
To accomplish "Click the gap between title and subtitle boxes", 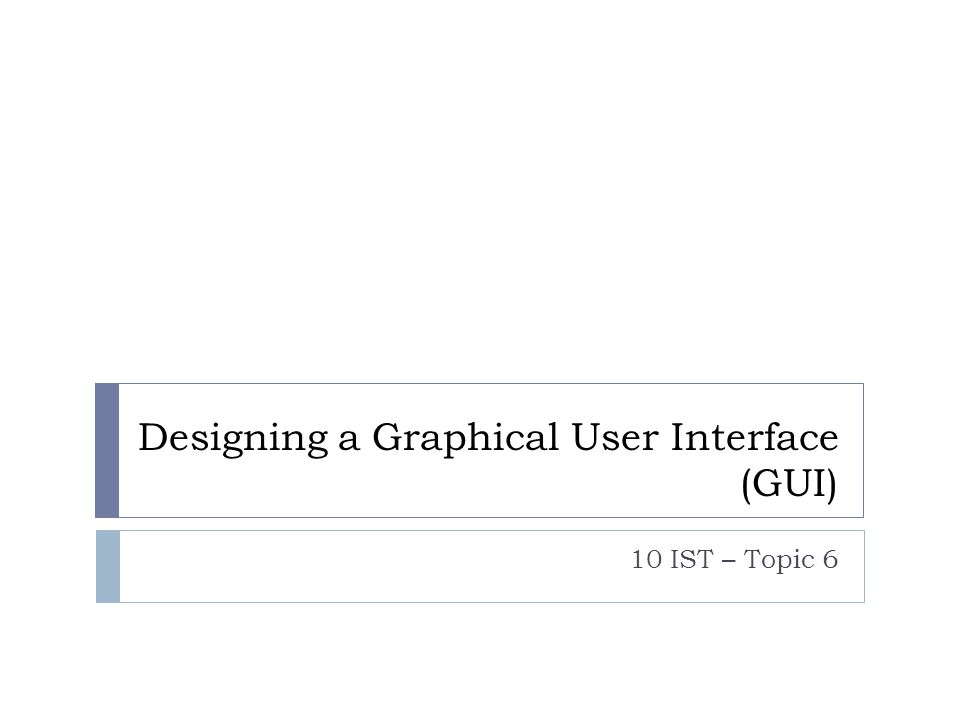I will tap(480, 524).
